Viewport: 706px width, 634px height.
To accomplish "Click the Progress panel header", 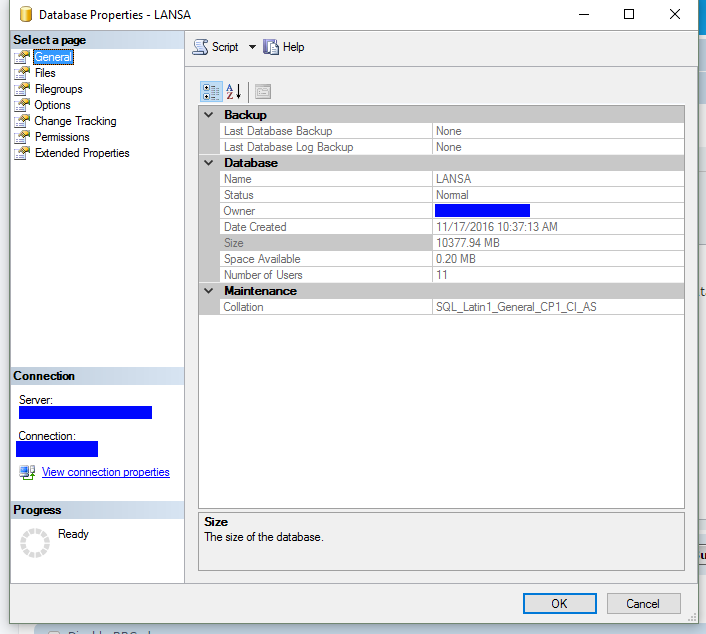I will (97, 510).
